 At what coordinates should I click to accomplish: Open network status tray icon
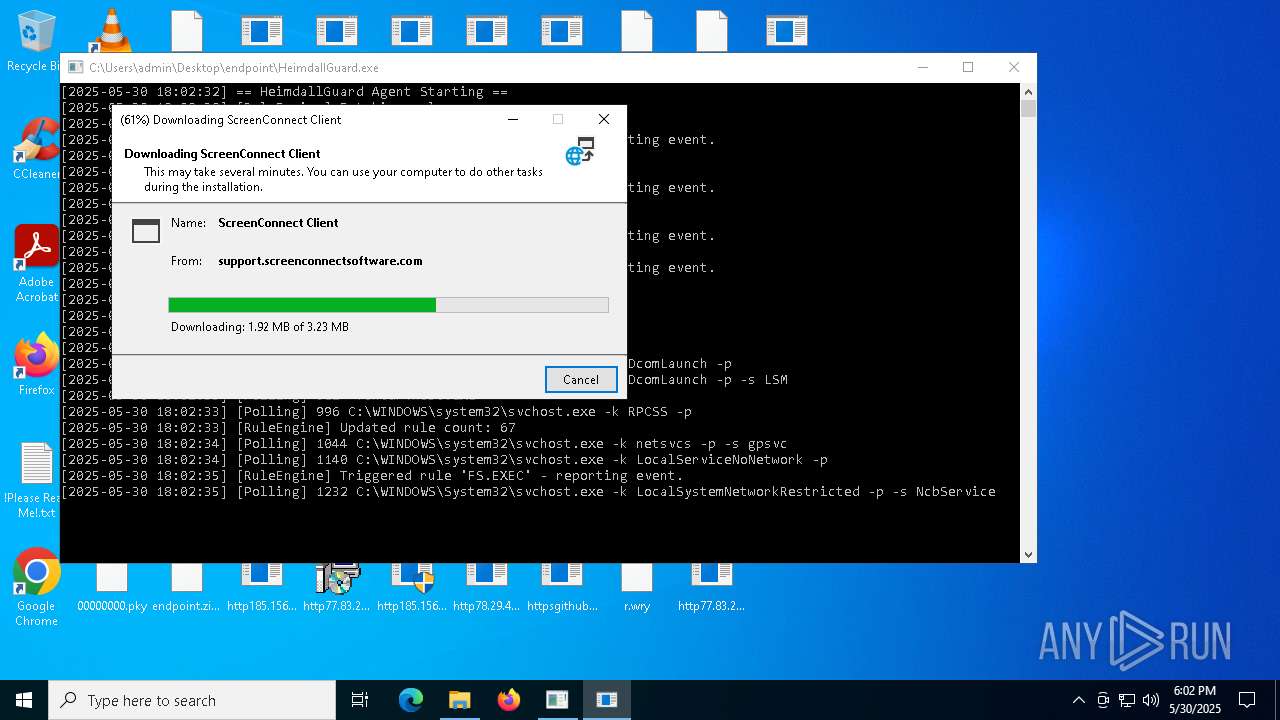point(1127,700)
